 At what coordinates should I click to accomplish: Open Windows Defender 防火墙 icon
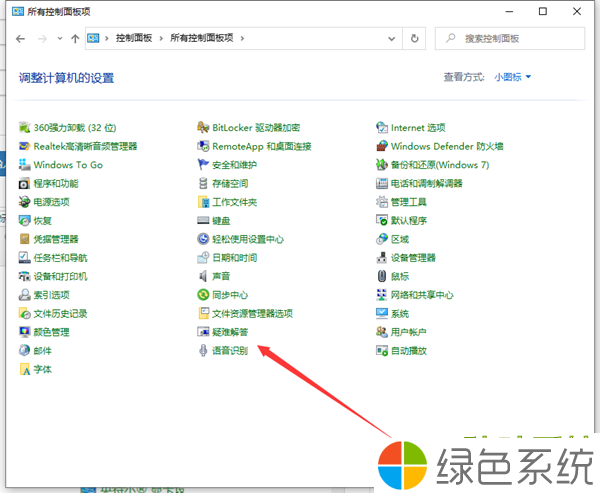click(382, 146)
